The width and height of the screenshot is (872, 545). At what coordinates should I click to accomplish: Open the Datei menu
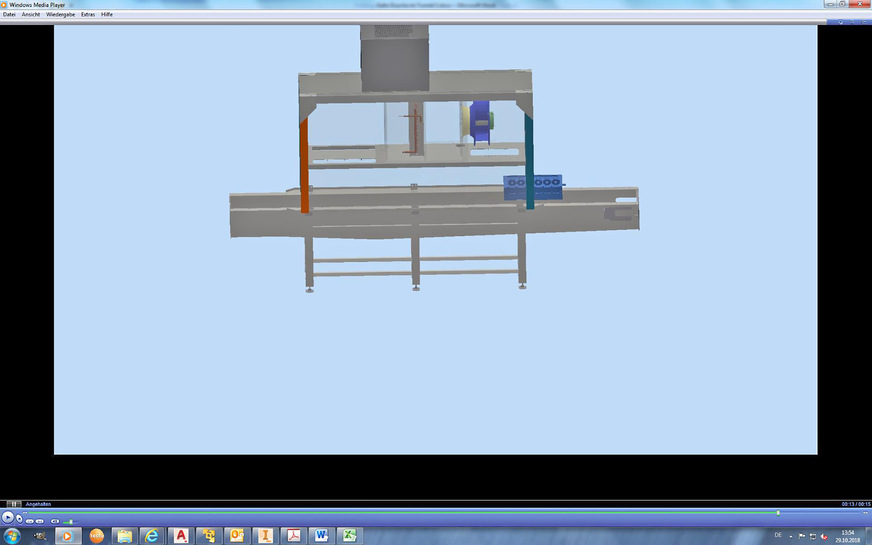(x=10, y=15)
